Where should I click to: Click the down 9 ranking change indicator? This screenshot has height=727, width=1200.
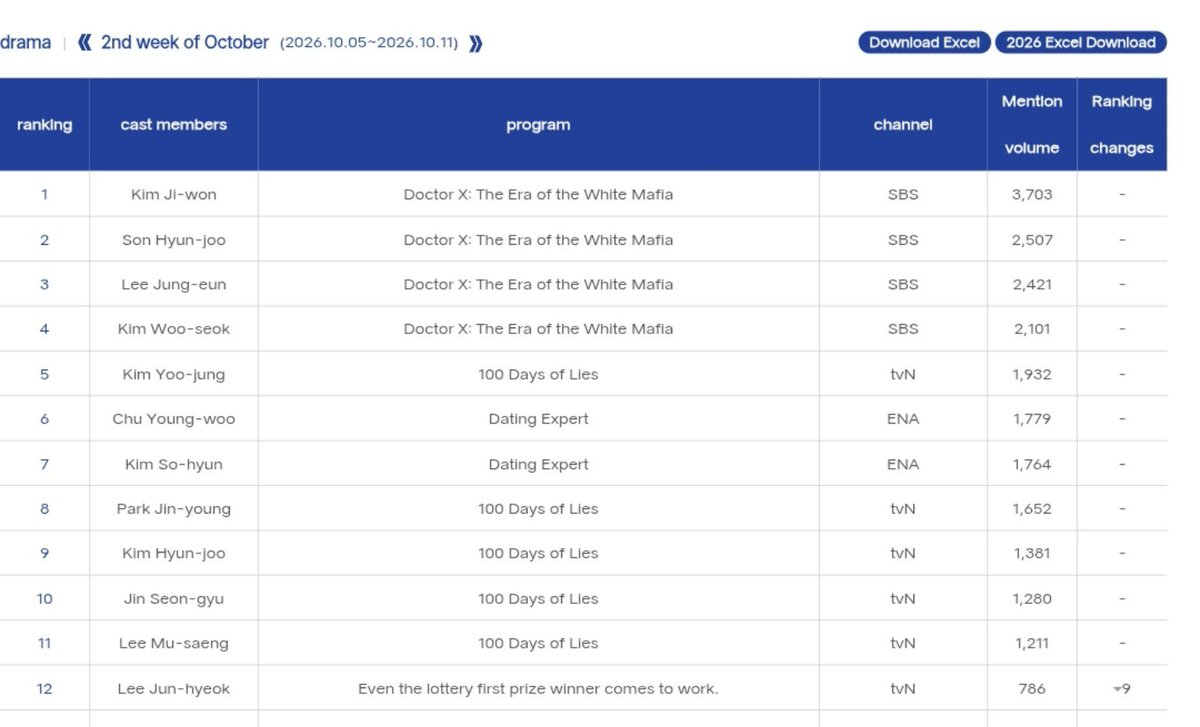[x=1121, y=689]
